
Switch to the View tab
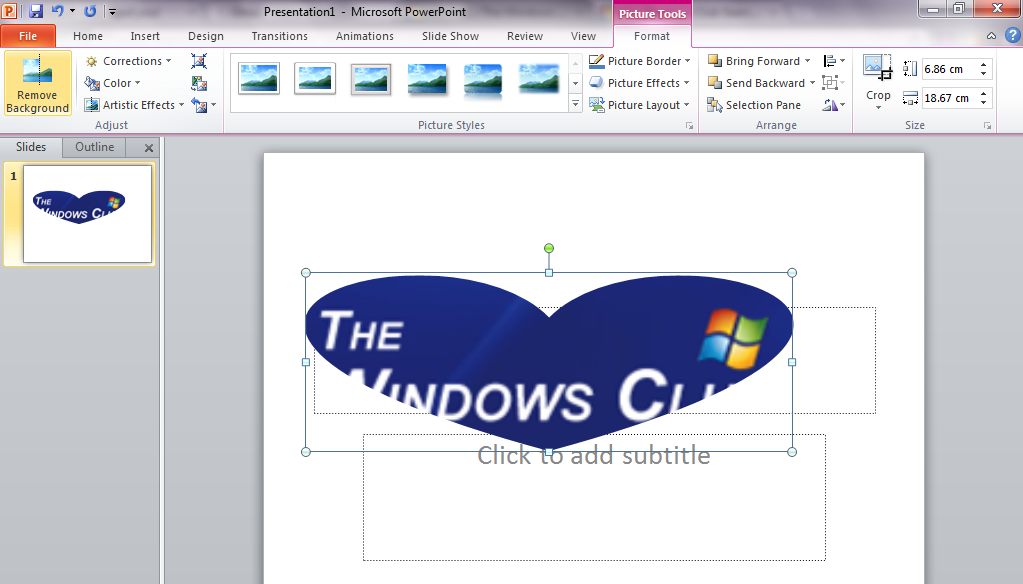coord(583,36)
